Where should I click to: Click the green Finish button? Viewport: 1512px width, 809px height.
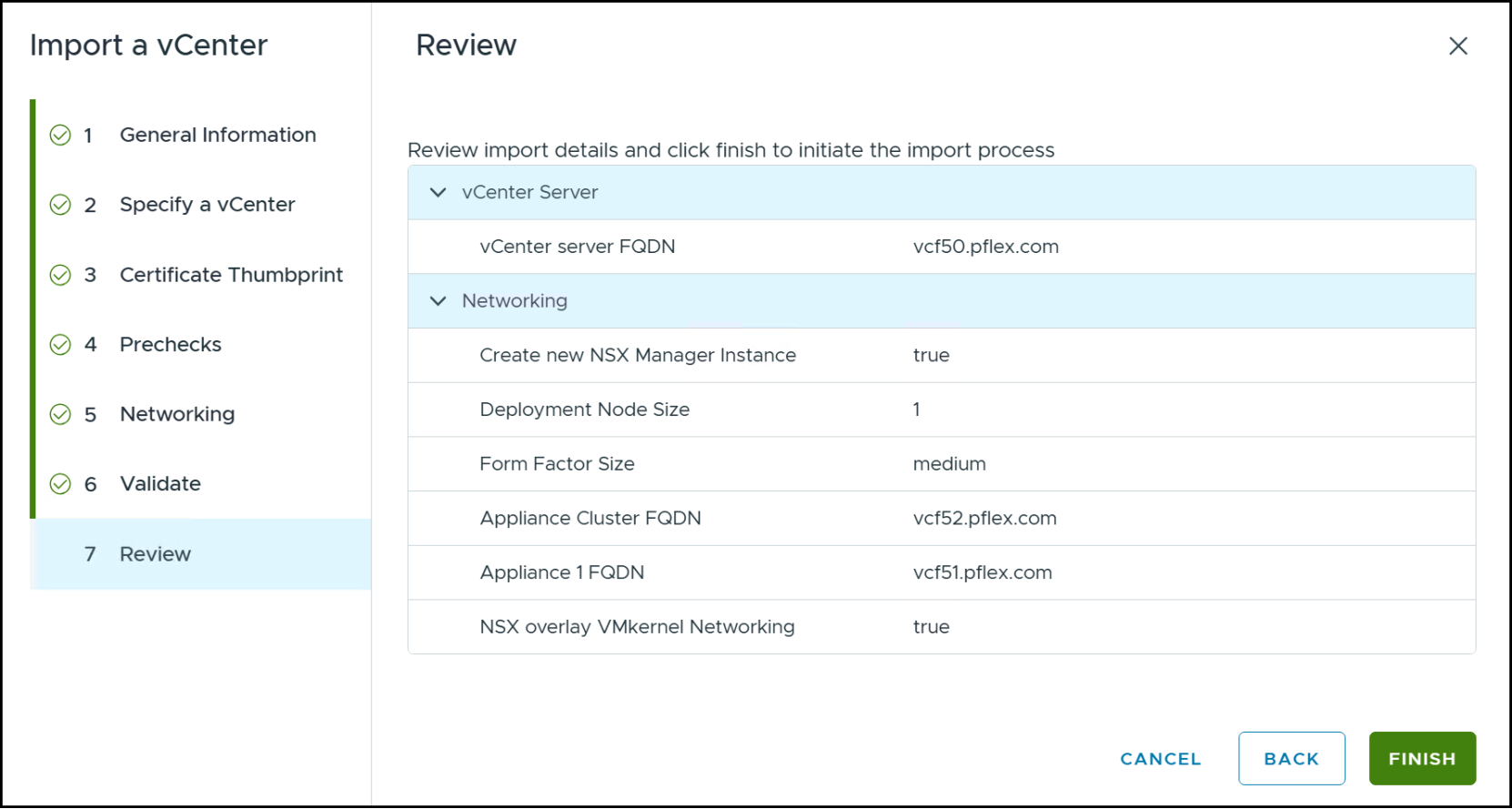coord(1422,759)
